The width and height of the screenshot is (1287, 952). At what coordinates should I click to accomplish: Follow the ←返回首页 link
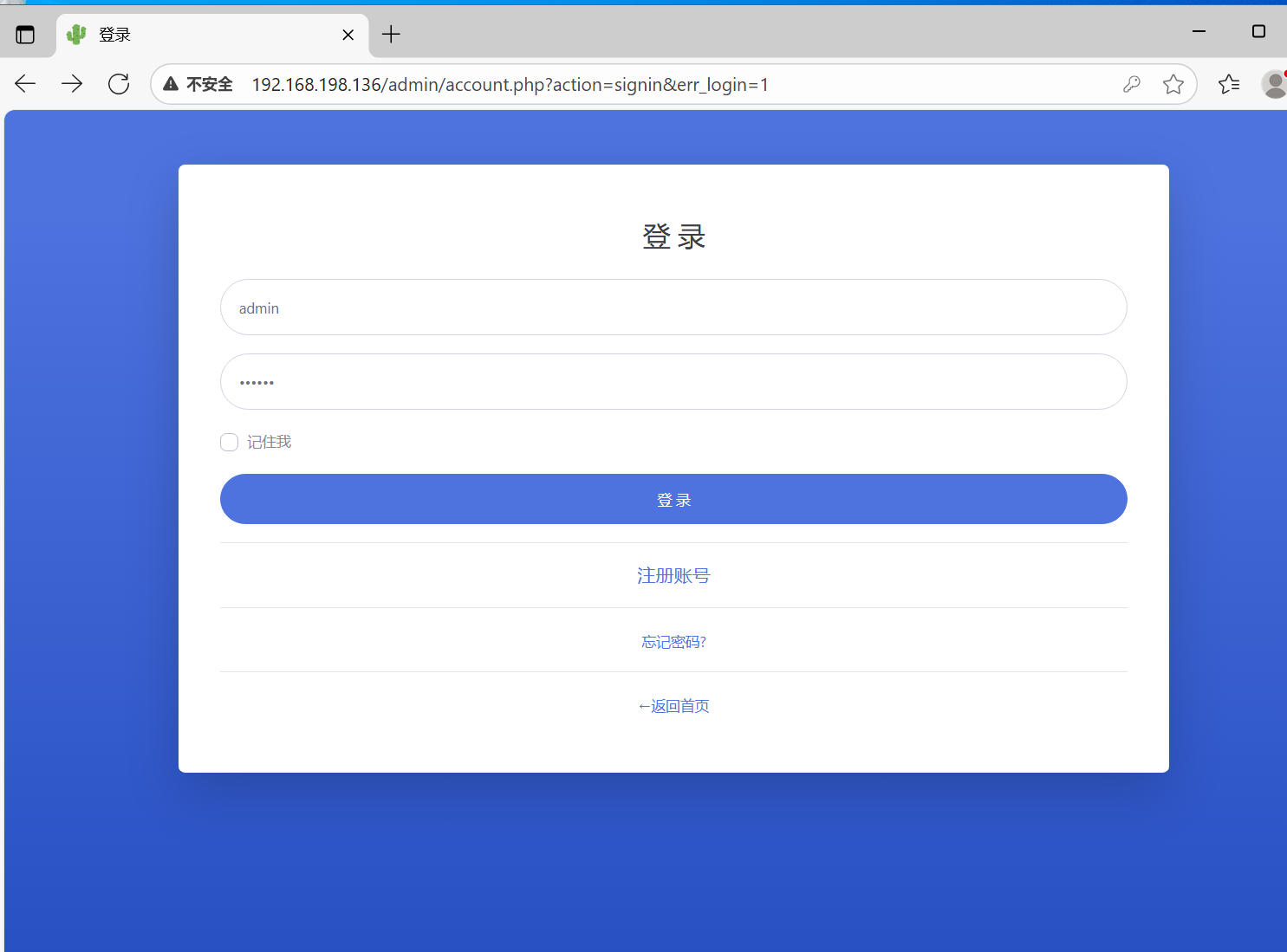point(673,706)
